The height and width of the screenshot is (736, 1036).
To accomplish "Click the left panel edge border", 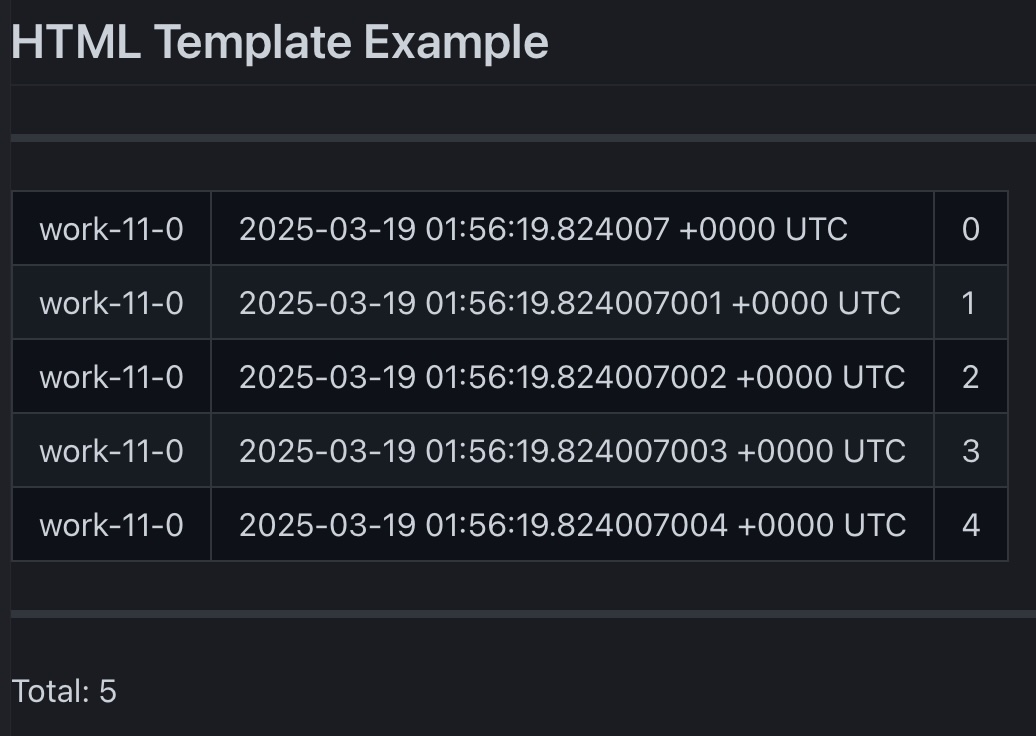I will click(x=5, y=400).
